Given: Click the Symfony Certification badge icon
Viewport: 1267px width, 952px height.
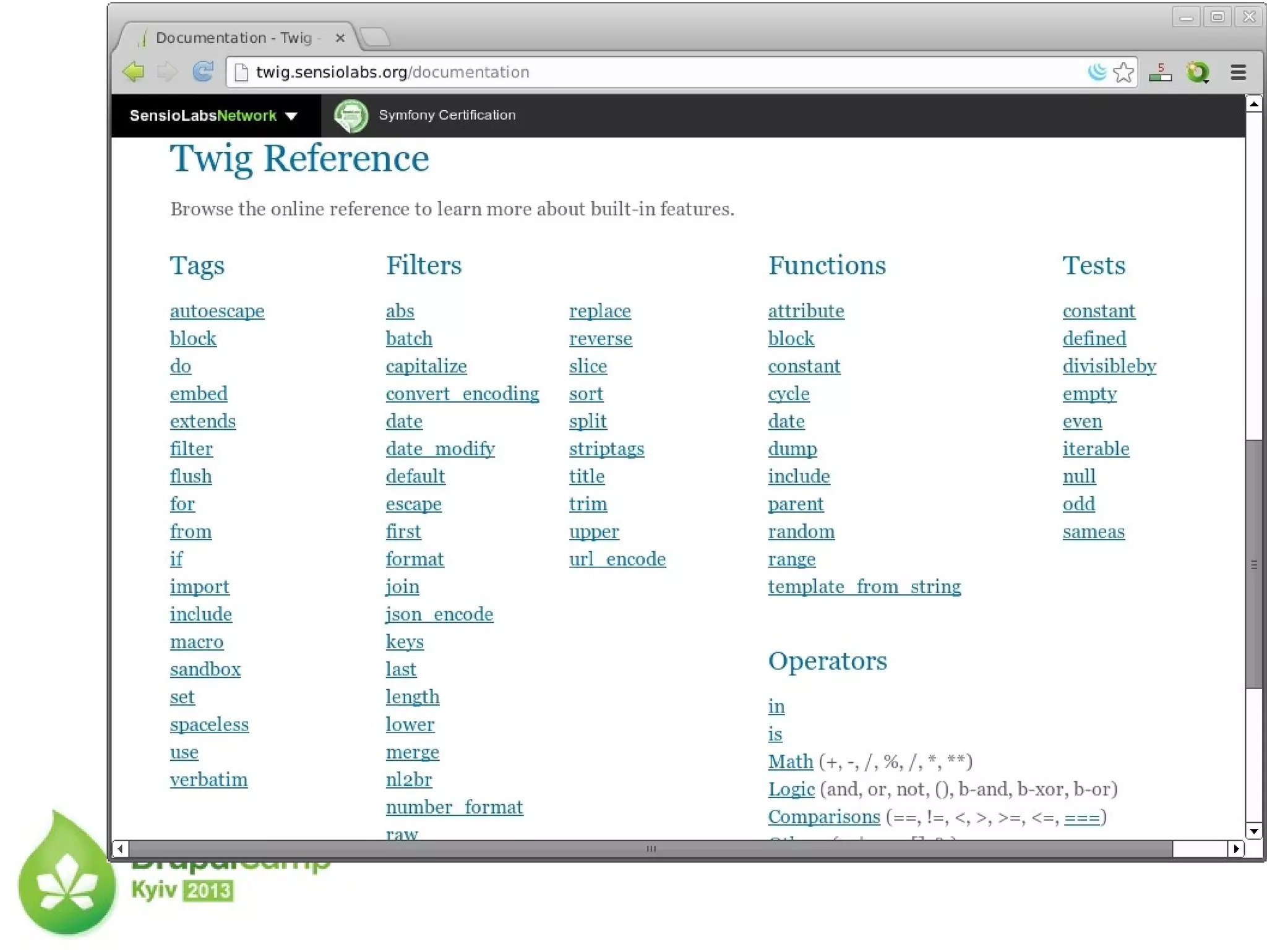Looking at the screenshot, I should [351, 116].
